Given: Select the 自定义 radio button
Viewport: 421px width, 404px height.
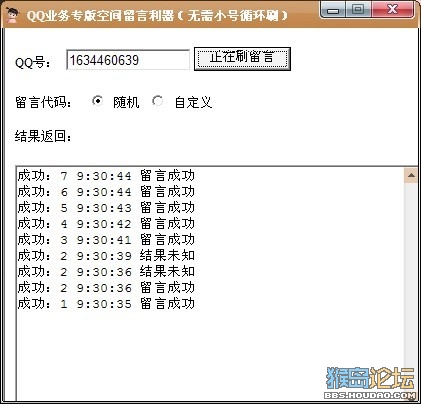Looking at the screenshot, I should pyautogui.click(x=157, y=101).
